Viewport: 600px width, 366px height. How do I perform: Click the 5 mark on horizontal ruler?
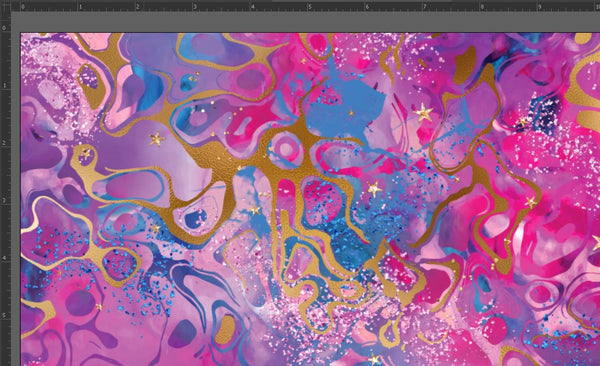(310, 7)
